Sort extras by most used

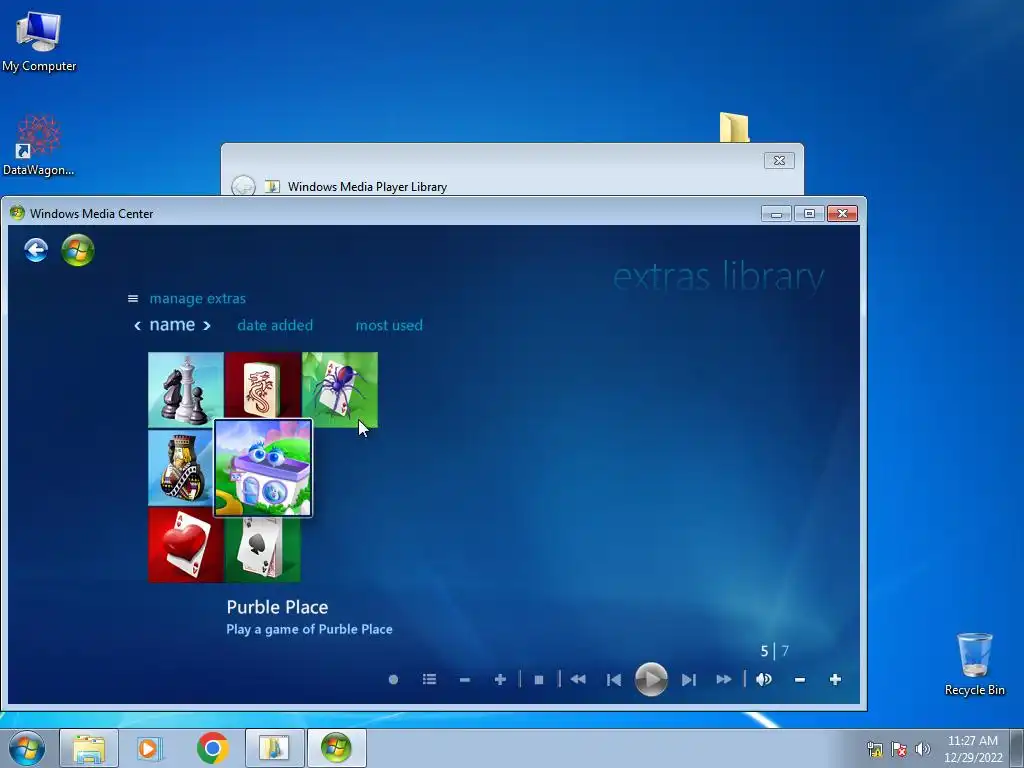click(x=389, y=325)
